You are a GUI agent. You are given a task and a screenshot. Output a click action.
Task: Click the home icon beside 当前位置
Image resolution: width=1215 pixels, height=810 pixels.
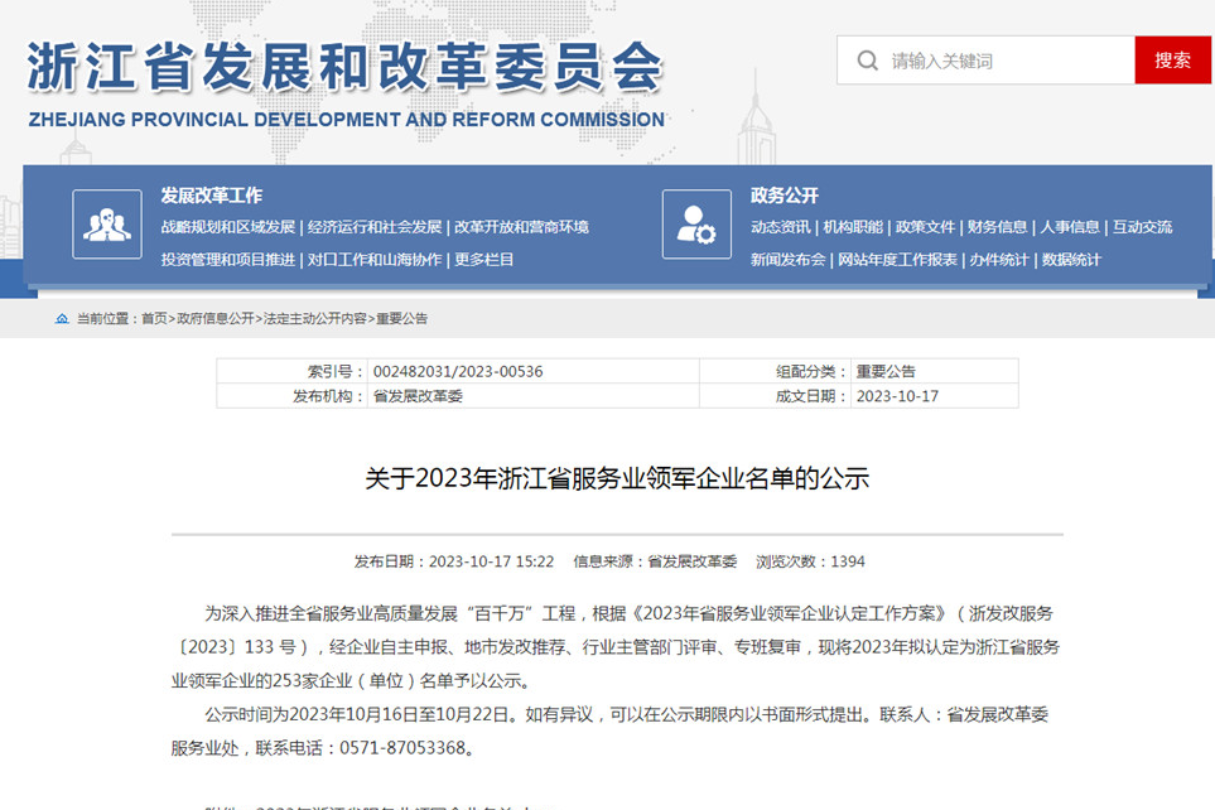pos(62,319)
